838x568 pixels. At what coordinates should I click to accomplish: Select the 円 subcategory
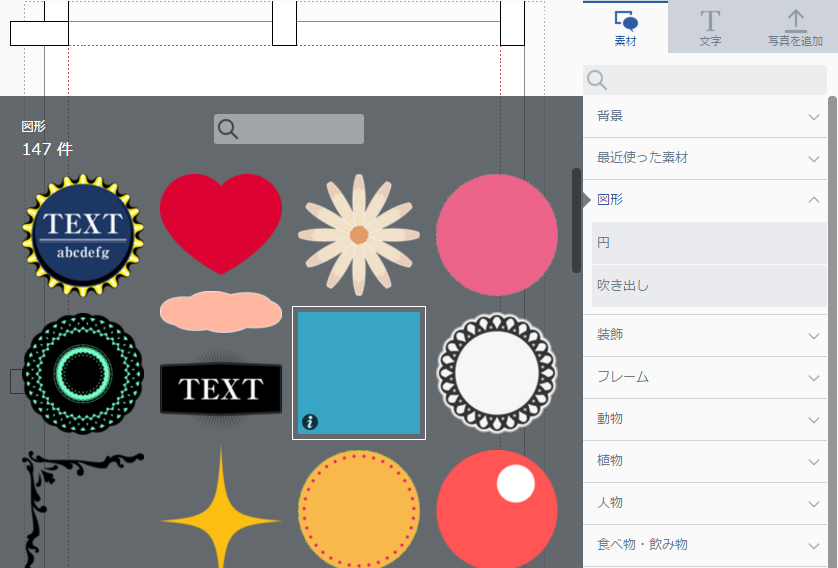click(x=708, y=243)
